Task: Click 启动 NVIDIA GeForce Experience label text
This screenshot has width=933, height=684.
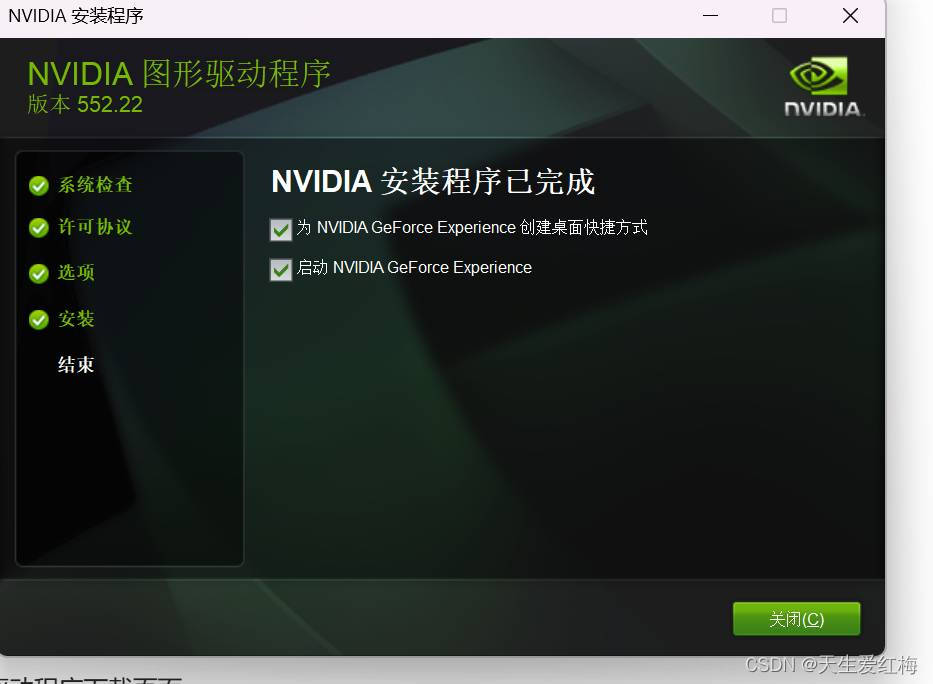Action: pos(414,268)
